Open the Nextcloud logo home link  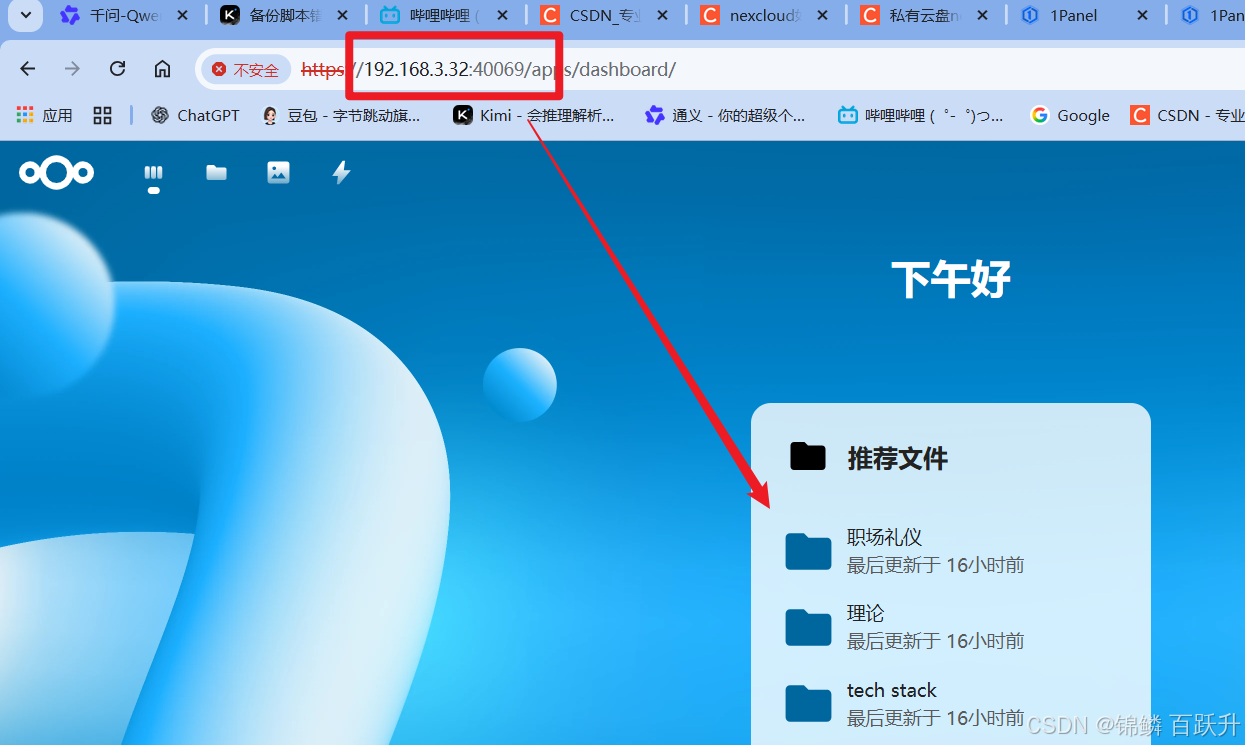[57, 173]
